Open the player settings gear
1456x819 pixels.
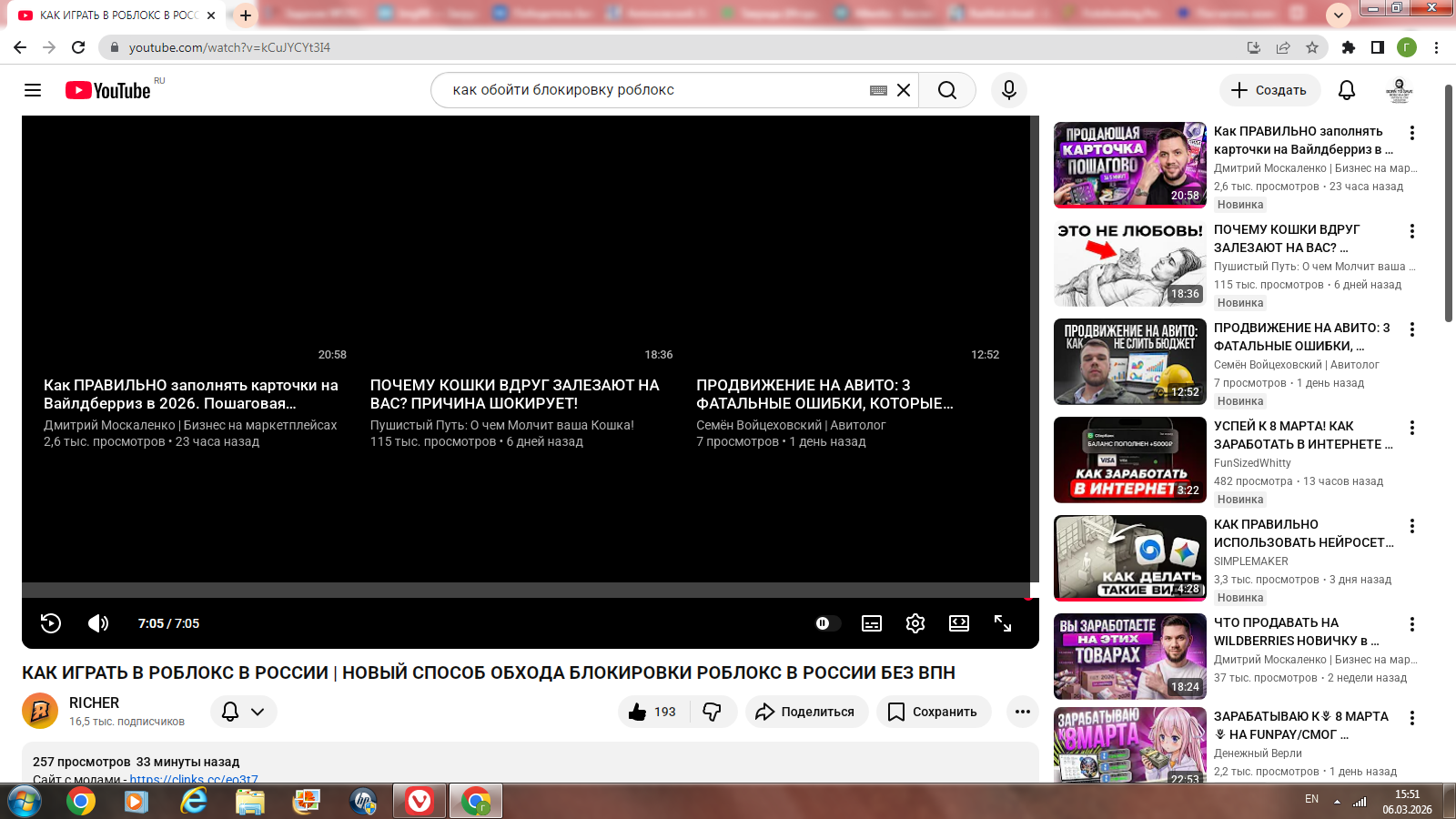[x=915, y=623]
